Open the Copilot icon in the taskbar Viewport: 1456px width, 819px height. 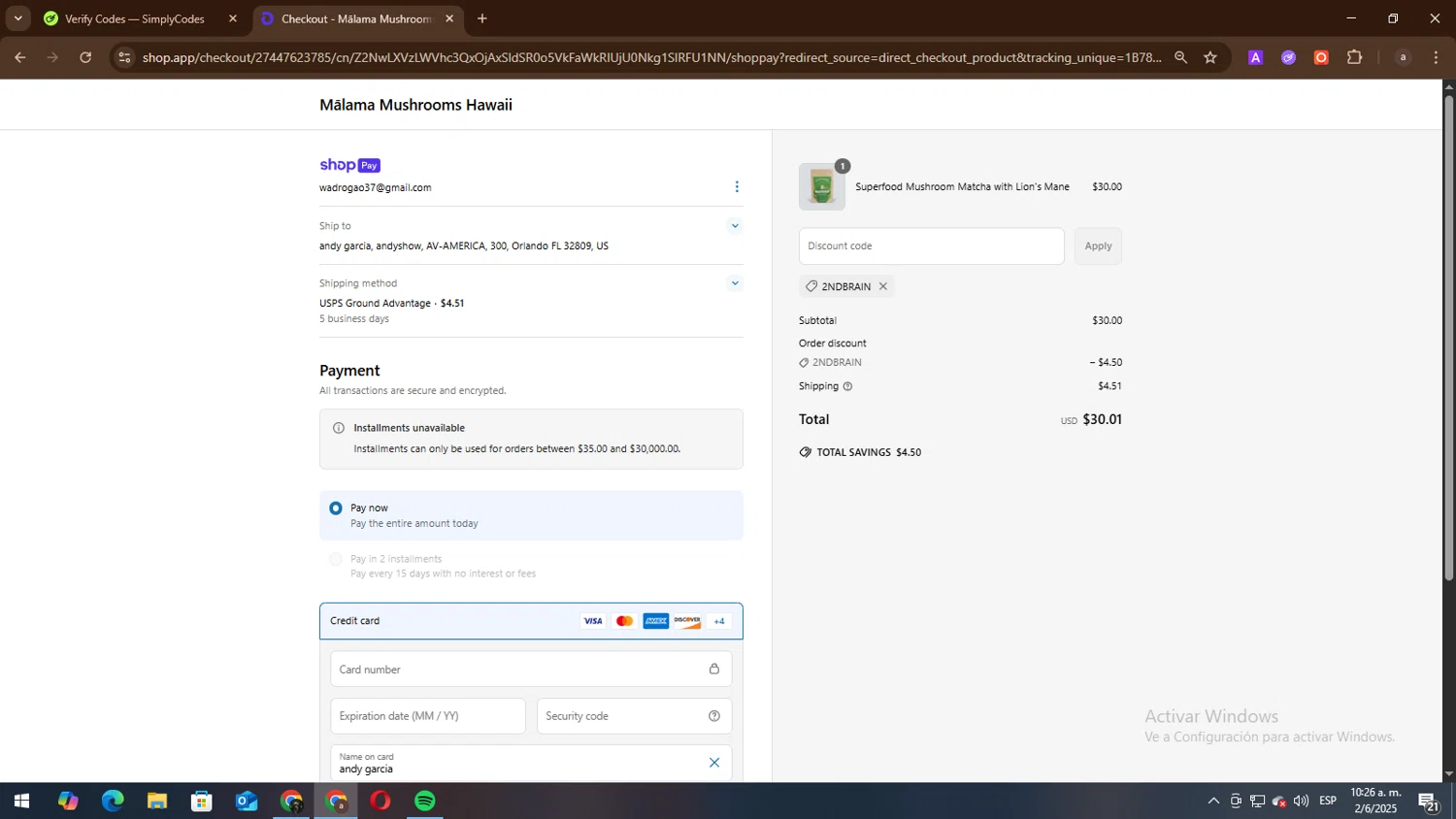[68, 802]
